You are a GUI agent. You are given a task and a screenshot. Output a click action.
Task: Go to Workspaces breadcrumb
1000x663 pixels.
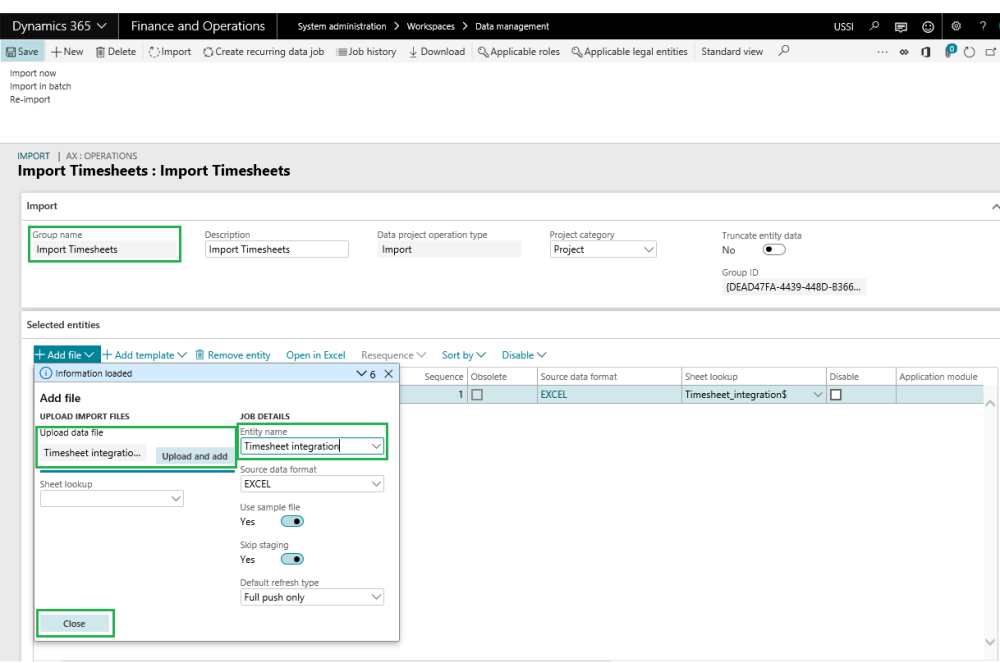pyautogui.click(x=430, y=26)
